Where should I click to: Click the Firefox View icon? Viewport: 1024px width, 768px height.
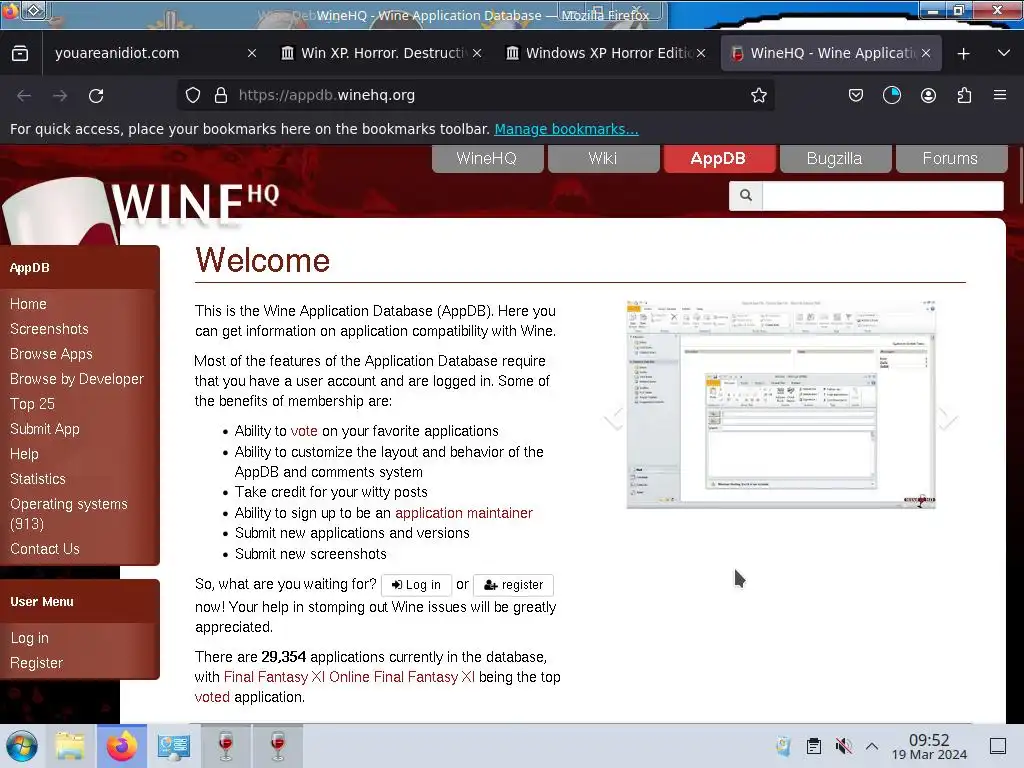point(20,54)
